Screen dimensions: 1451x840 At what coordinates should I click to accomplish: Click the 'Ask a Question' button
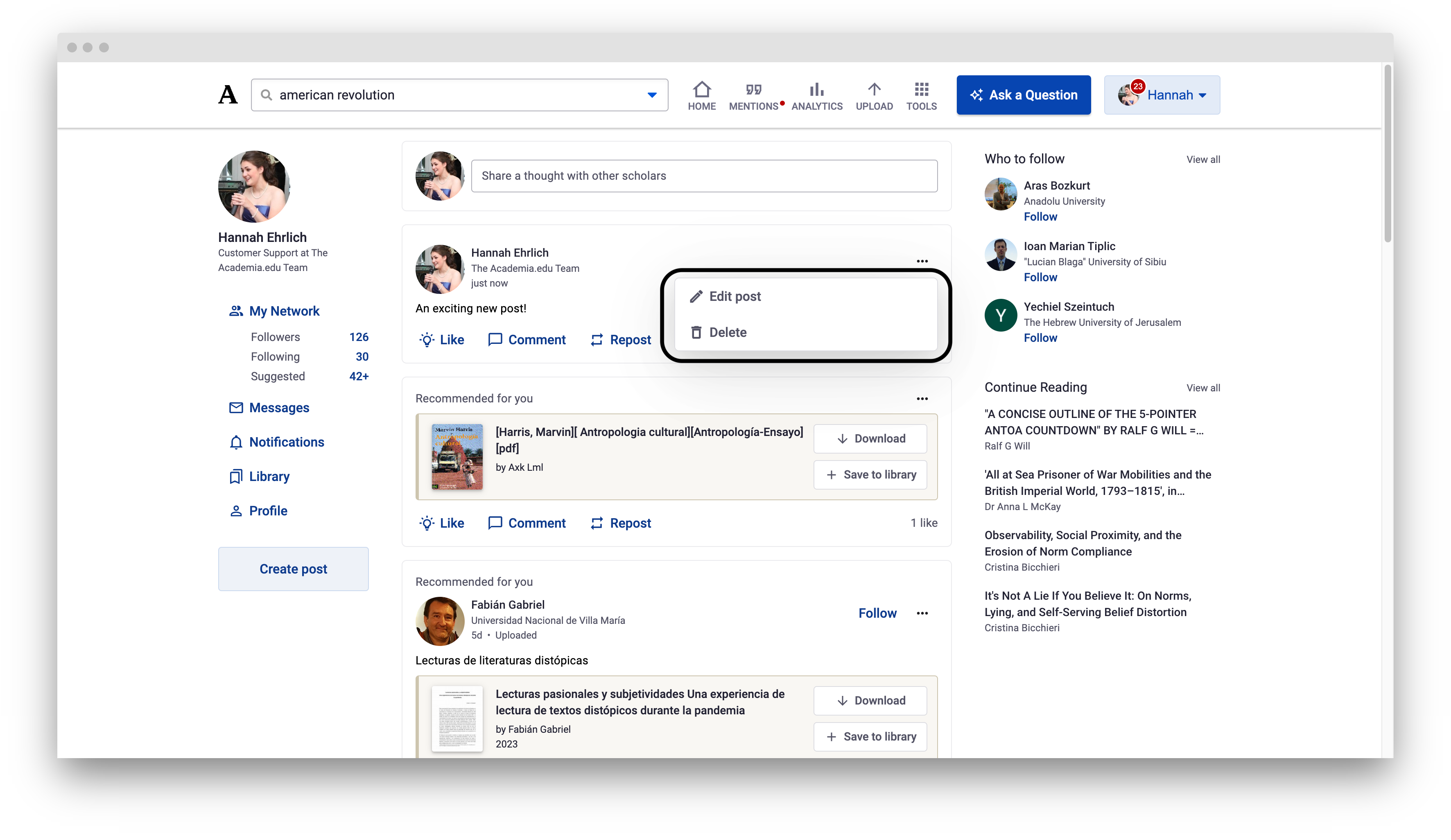(1023, 95)
